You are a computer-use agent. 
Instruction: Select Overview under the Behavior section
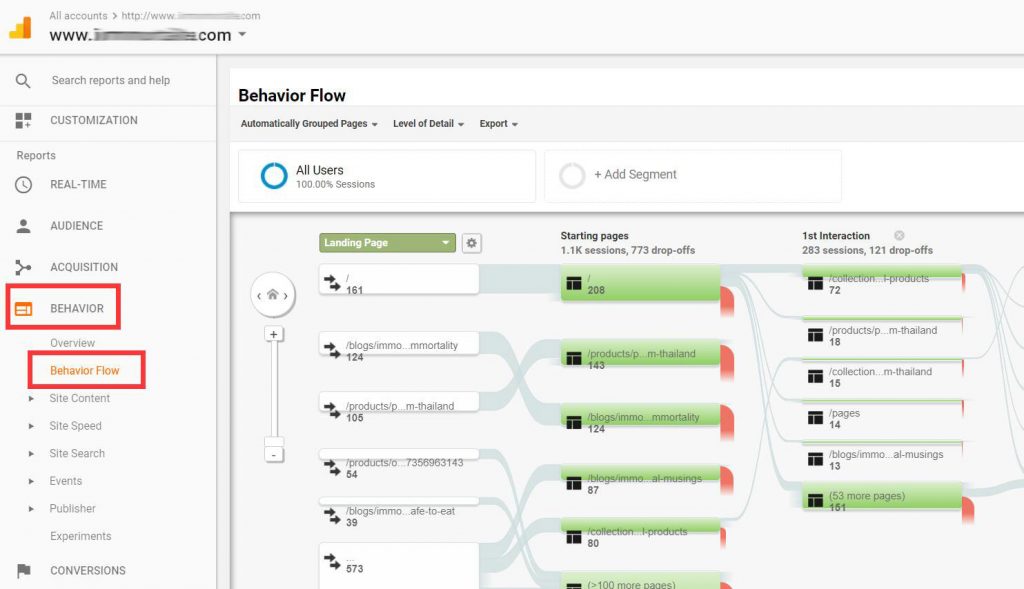(72, 343)
